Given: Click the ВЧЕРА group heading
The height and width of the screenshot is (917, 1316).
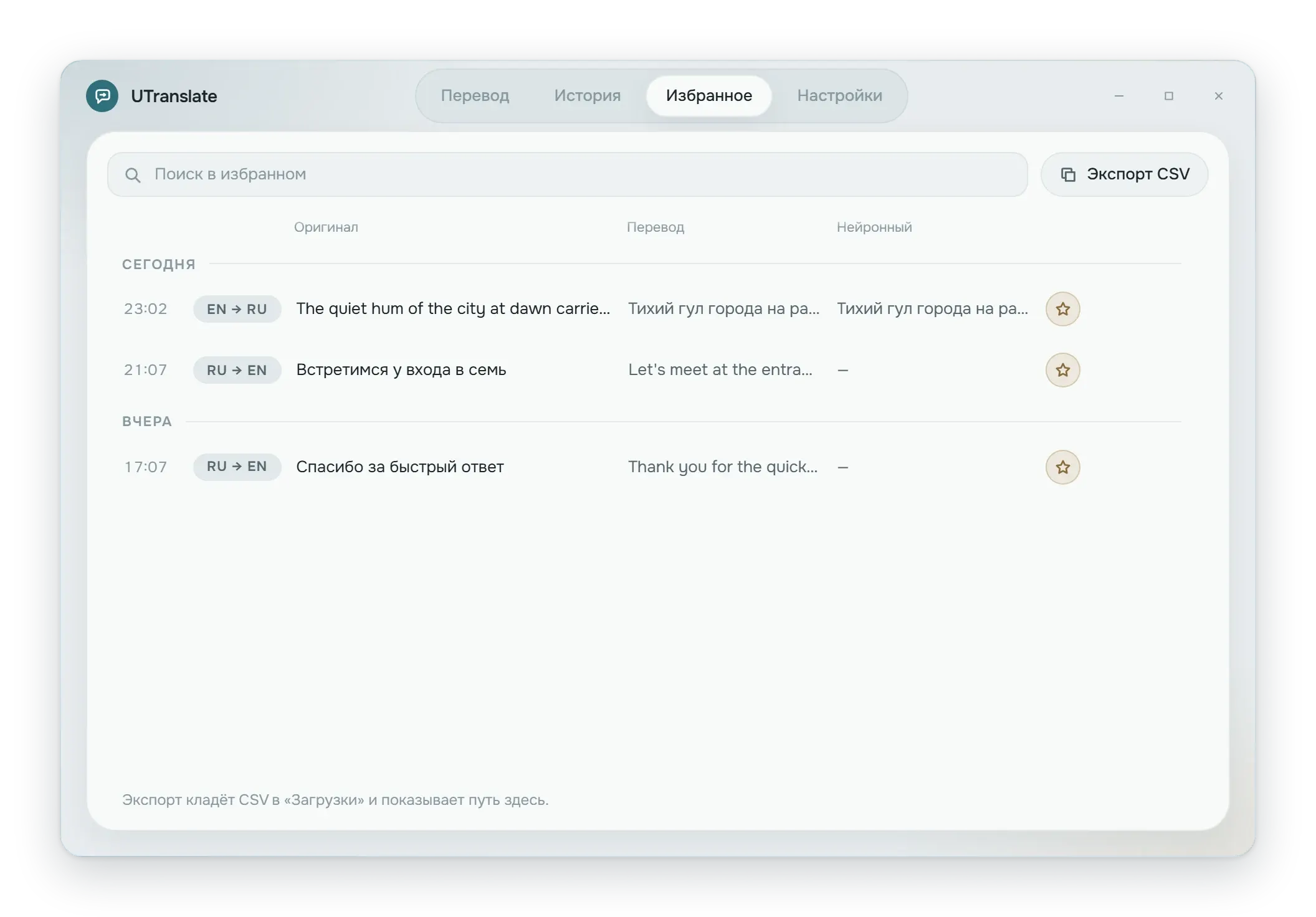Looking at the screenshot, I should click(x=147, y=422).
